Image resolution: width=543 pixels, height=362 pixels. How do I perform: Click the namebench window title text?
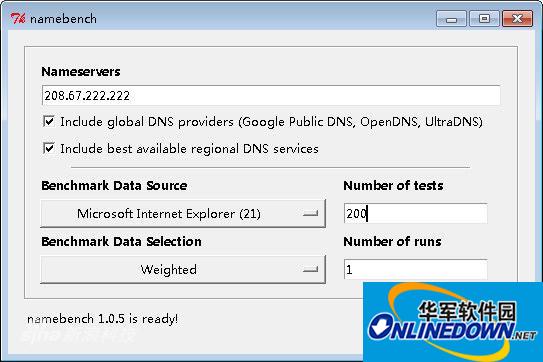point(63,19)
